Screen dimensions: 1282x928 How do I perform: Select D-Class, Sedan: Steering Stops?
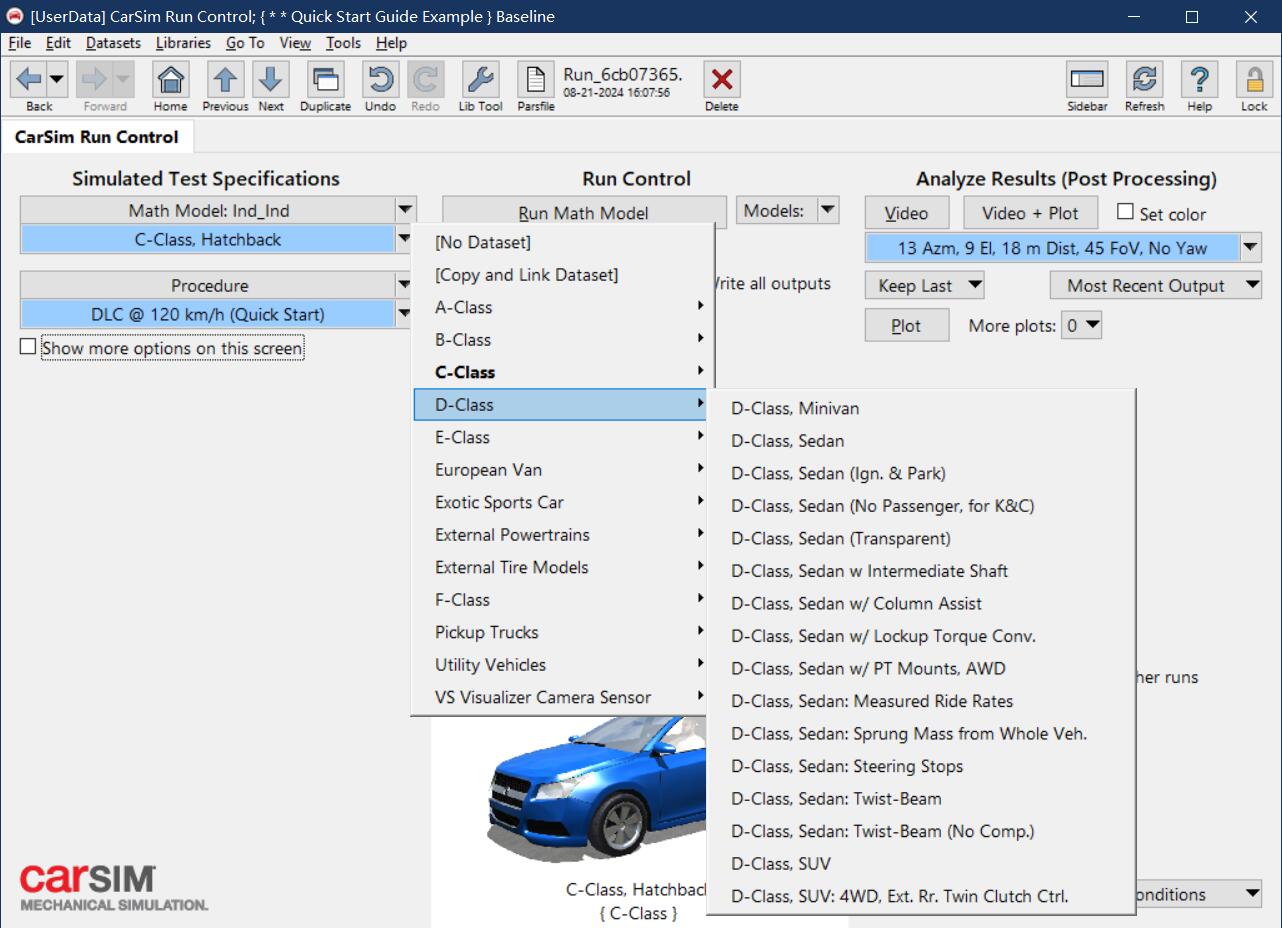pos(921,766)
